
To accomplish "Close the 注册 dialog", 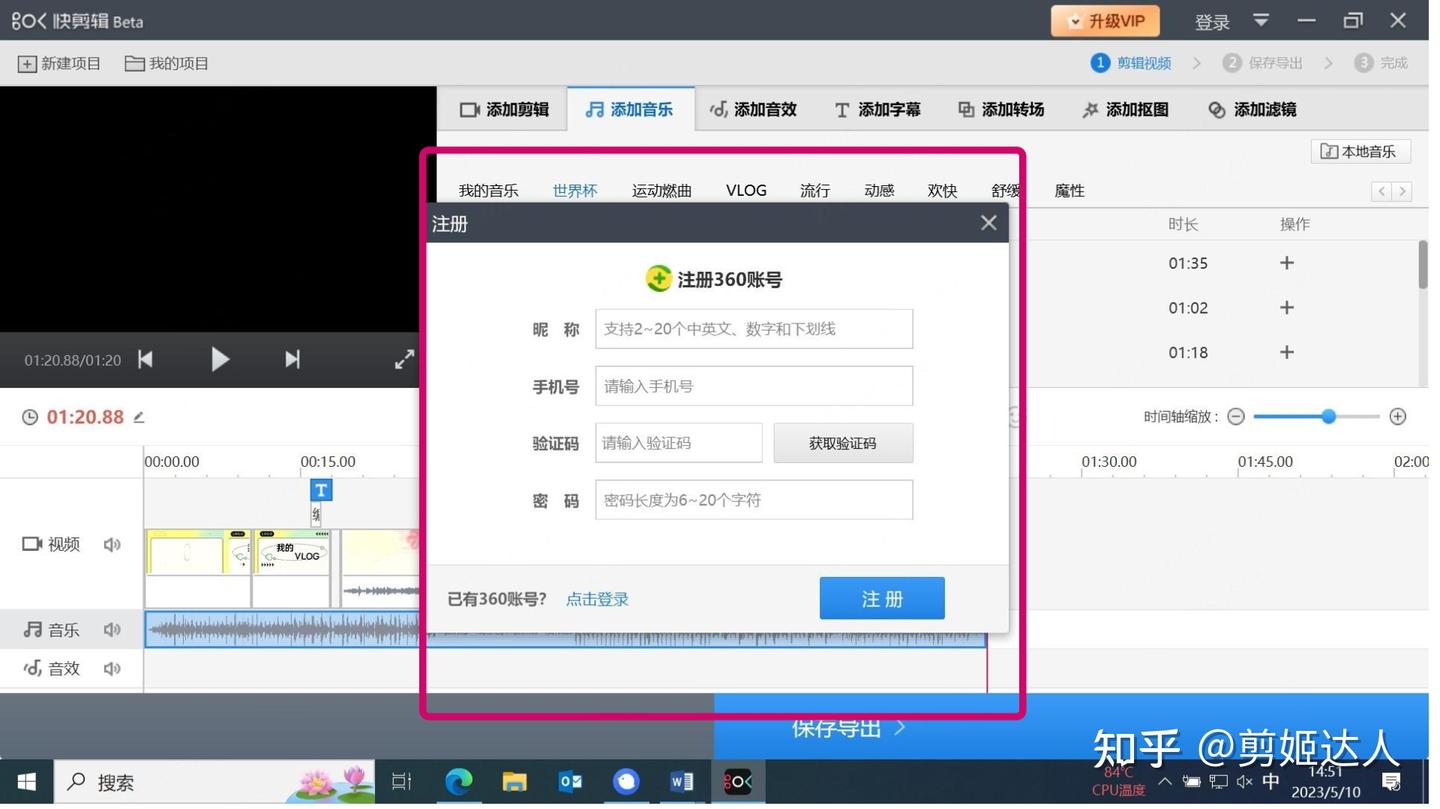I will coord(989,223).
